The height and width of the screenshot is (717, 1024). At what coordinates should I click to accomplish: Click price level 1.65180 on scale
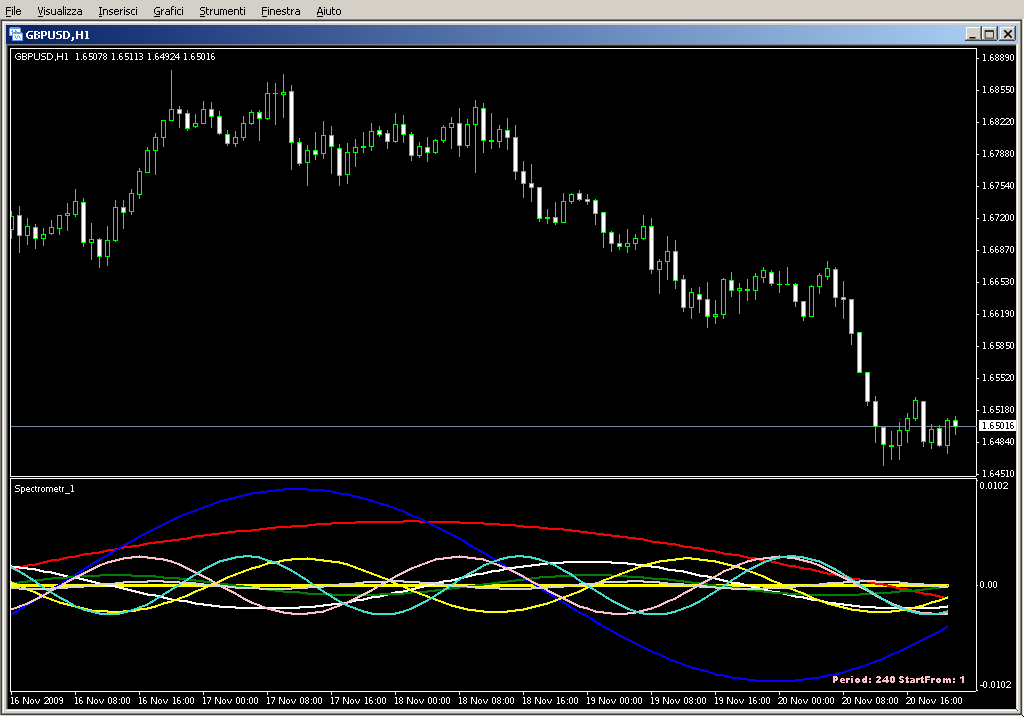[999, 409]
